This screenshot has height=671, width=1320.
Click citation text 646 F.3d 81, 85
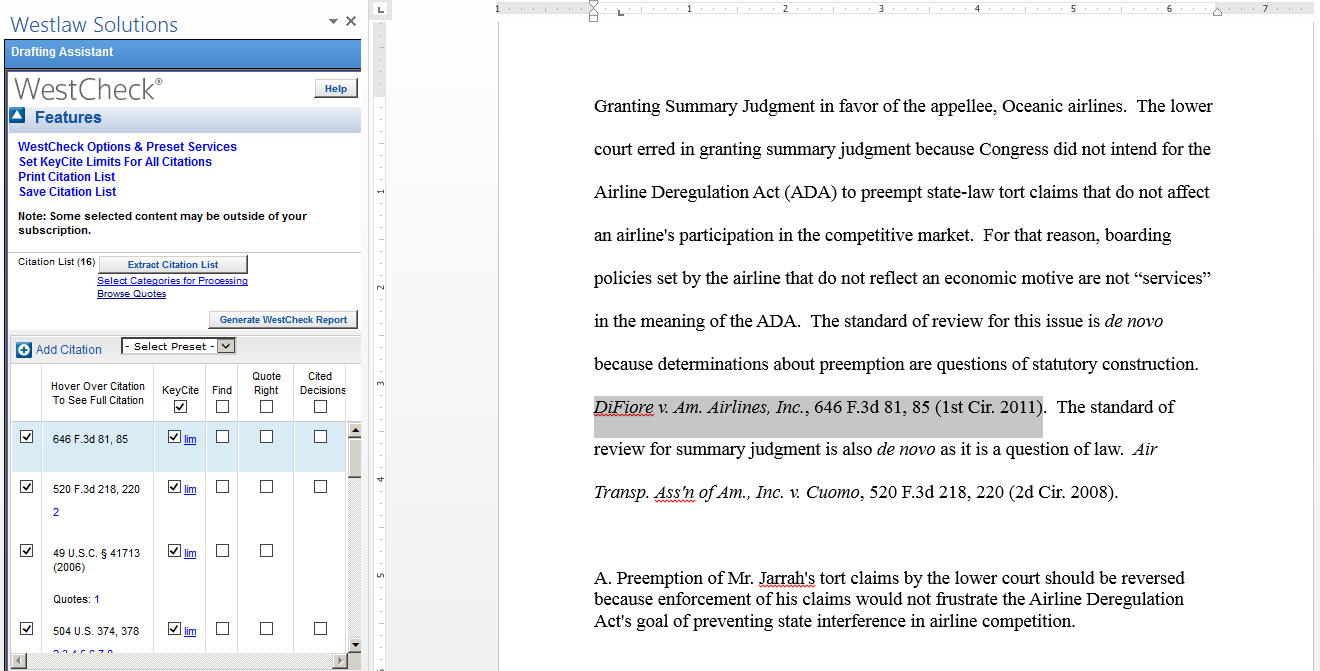pos(90,439)
